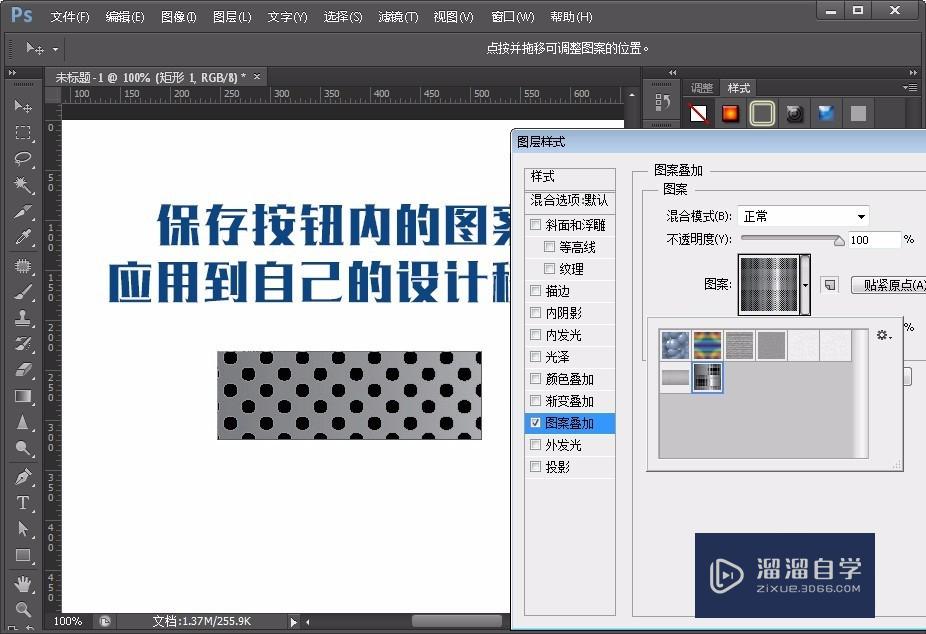Switch to the Adjustments tab
Image resolution: width=926 pixels, height=634 pixels.
(702, 88)
